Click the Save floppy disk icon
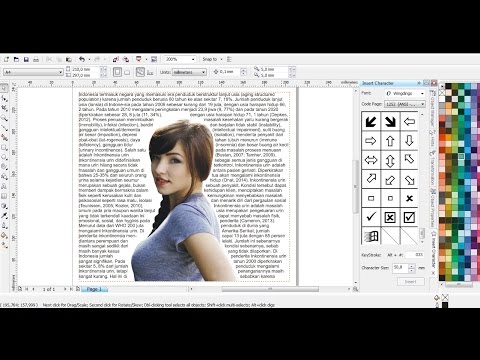This screenshot has width=480, height=360. (26, 59)
